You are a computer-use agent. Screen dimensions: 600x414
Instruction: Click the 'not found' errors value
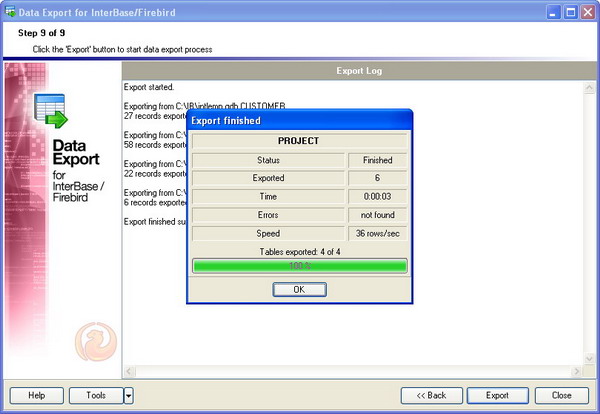tap(377, 215)
